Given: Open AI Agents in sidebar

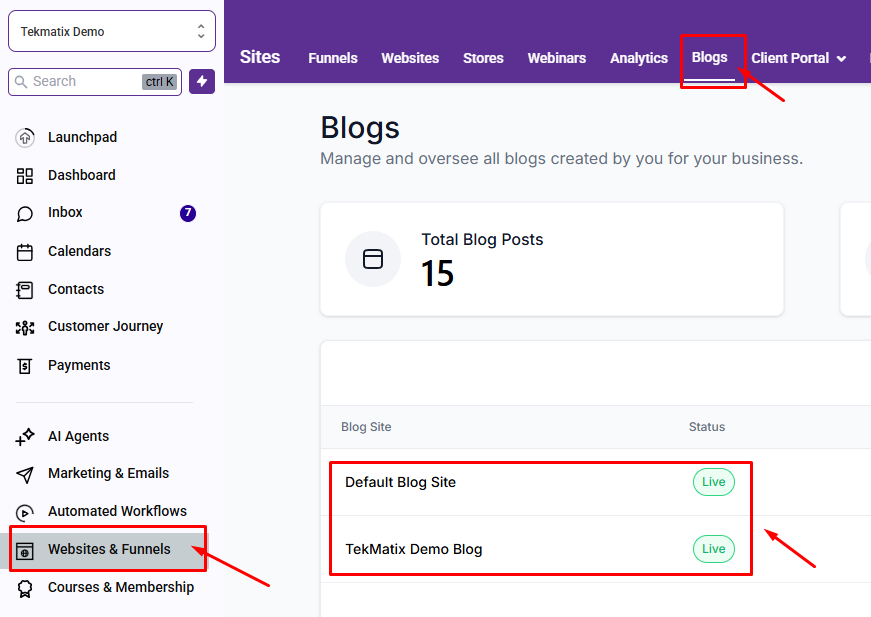Looking at the screenshot, I should (x=78, y=436).
